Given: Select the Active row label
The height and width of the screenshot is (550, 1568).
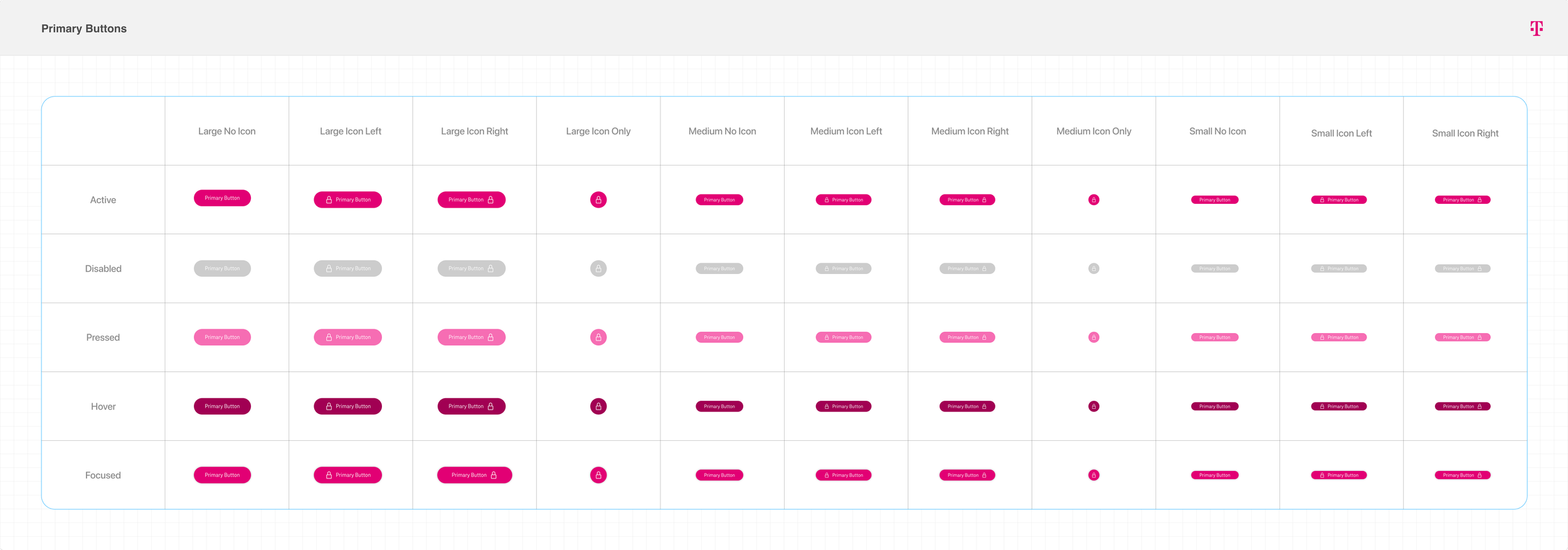Looking at the screenshot, I should pyautogui.click(x=103, y=200).
